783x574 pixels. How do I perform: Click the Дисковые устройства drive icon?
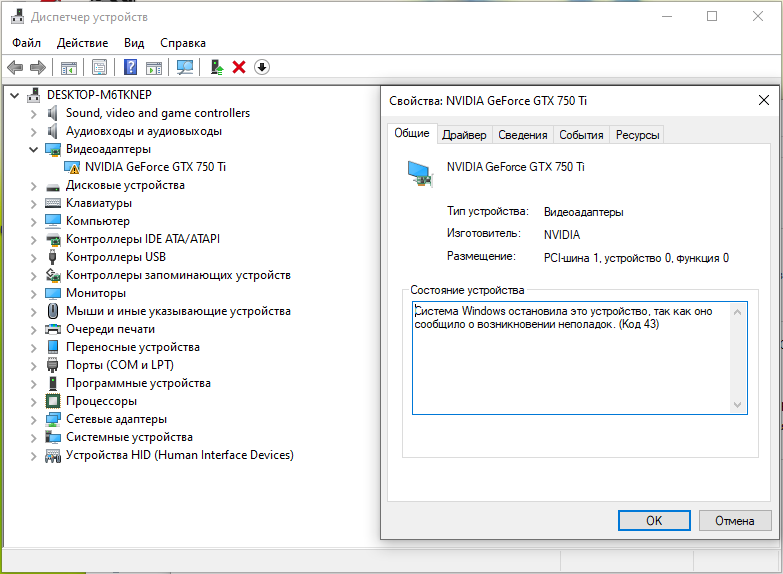click(x=52, y=187)
